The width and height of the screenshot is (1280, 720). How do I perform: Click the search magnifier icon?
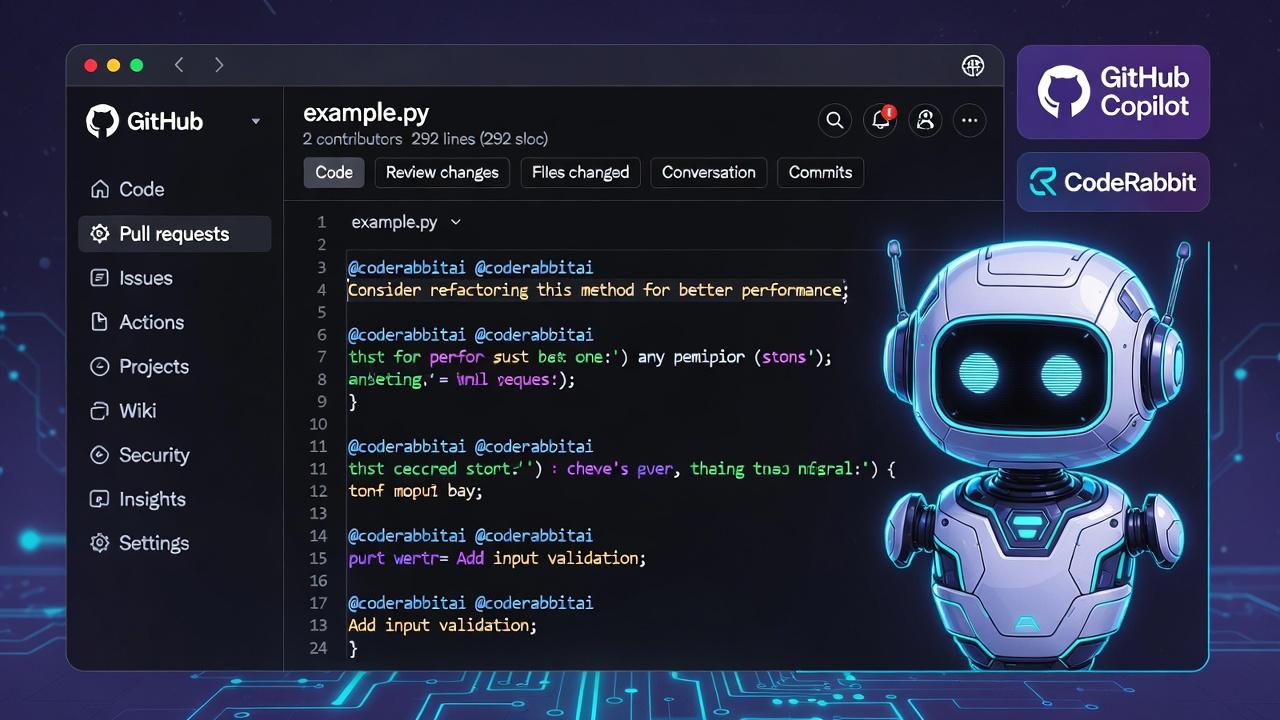coord(835,120)
